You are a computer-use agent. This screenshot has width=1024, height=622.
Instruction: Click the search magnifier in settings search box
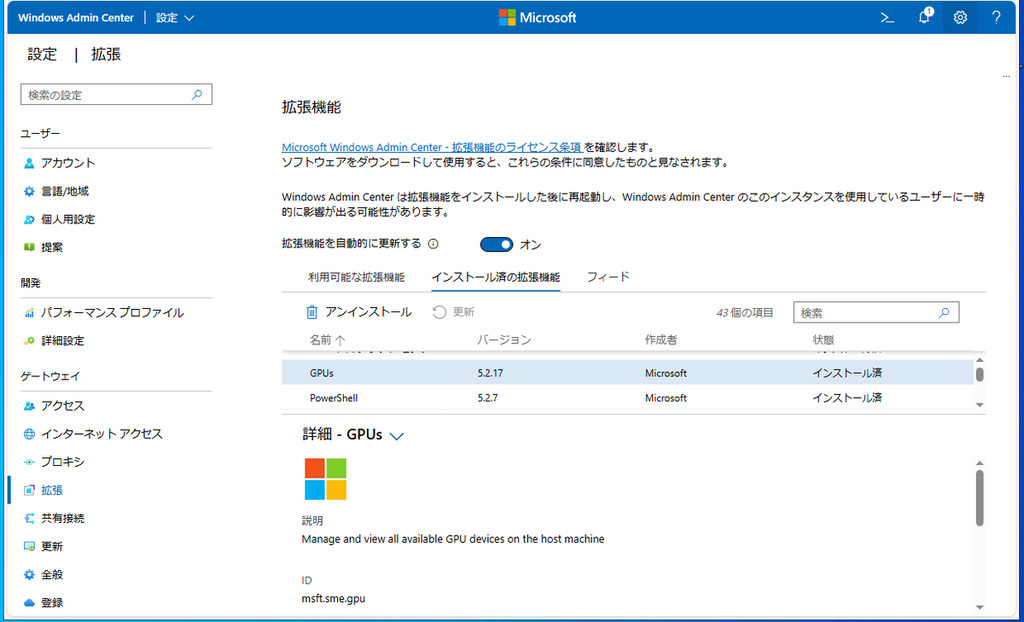click(x=197, y=95)
